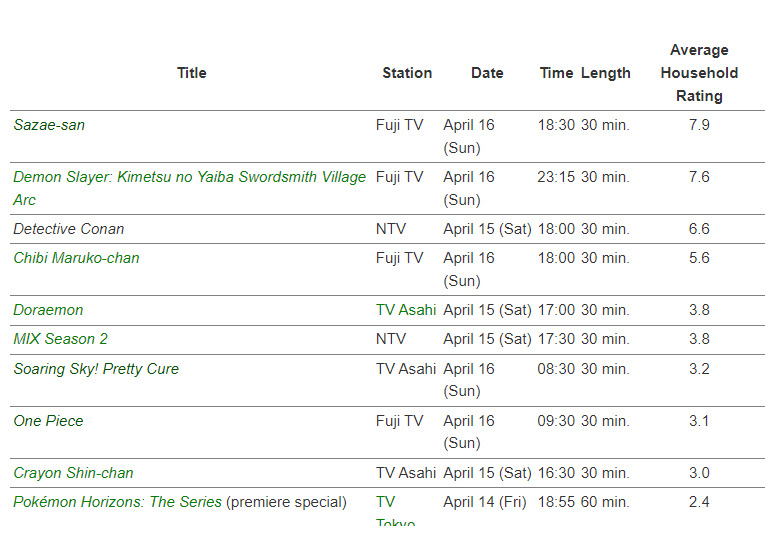Open the TV Asahi link in Doraemon row

click(x=406, y=310)
